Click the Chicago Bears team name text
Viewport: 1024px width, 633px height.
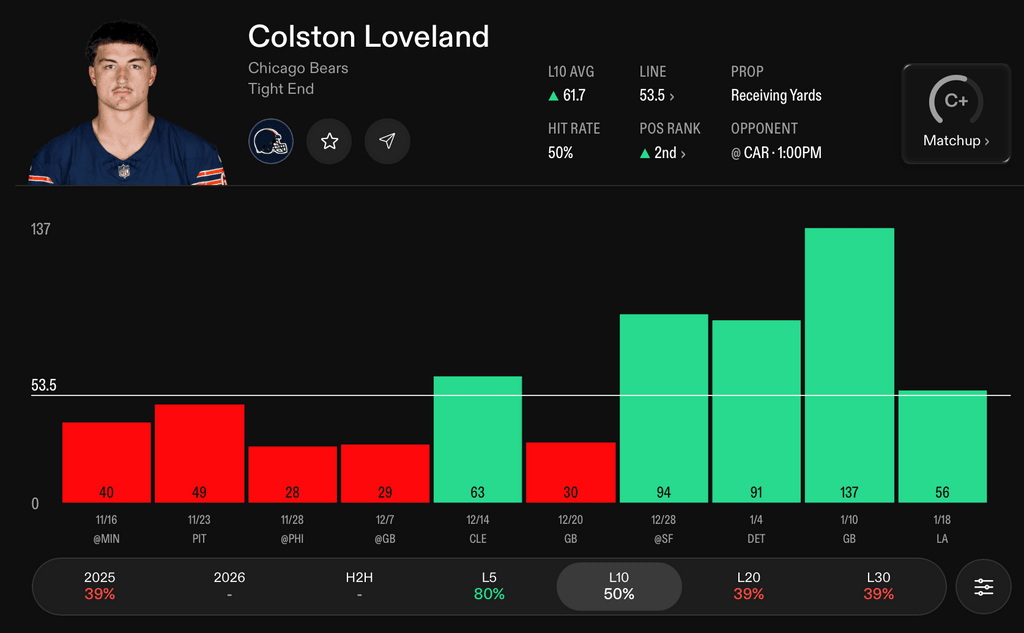pyautogui.click(x=298, y=68)
